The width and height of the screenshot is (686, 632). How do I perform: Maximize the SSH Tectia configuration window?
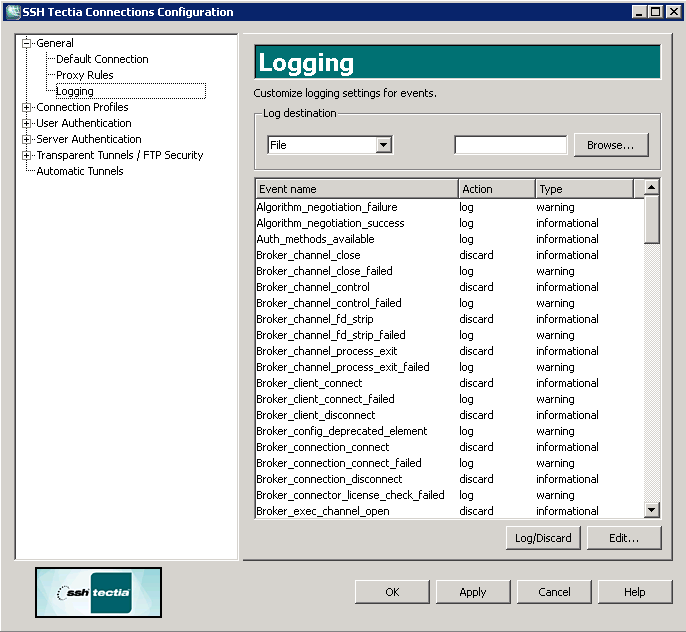[x=655, y=12]
